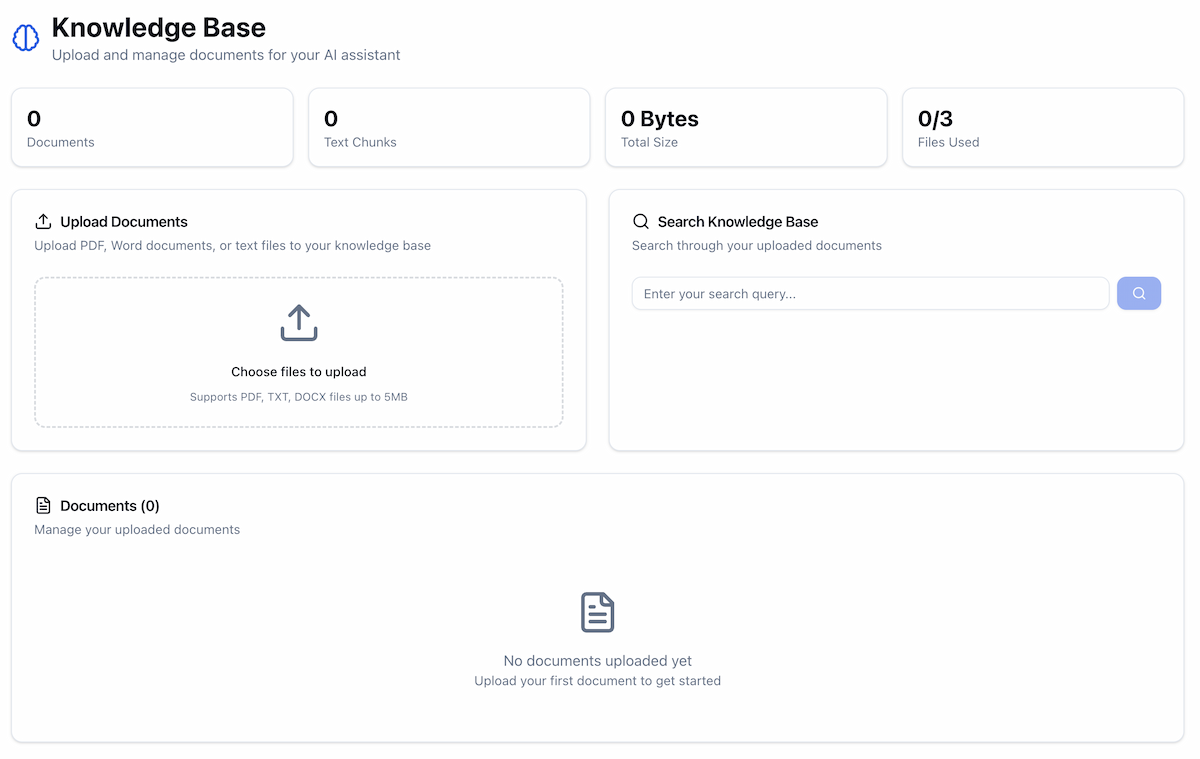Click the dashed upload dropzone area
This screenshot has height=759, width=1200.
click(298, 351)
